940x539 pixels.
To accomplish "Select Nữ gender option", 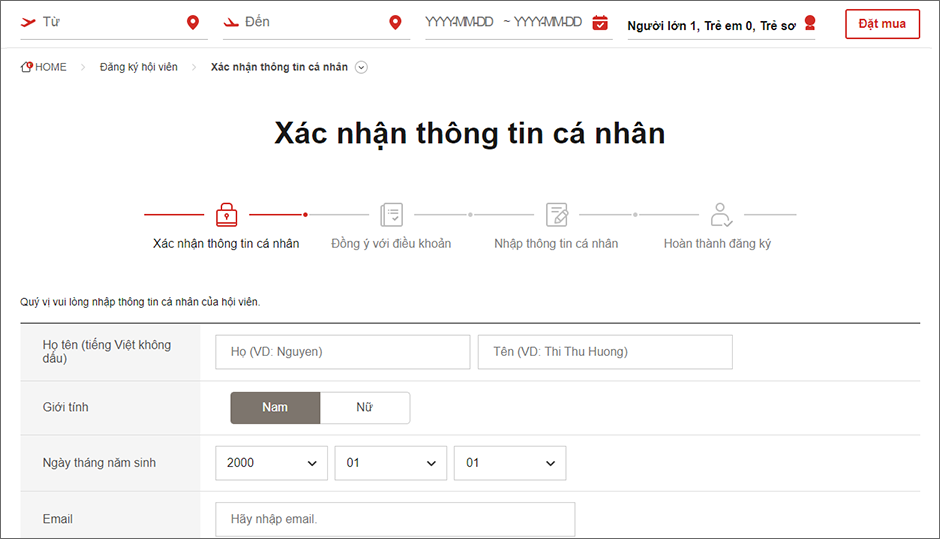I will pyautogui.click(x=365, y=408).
